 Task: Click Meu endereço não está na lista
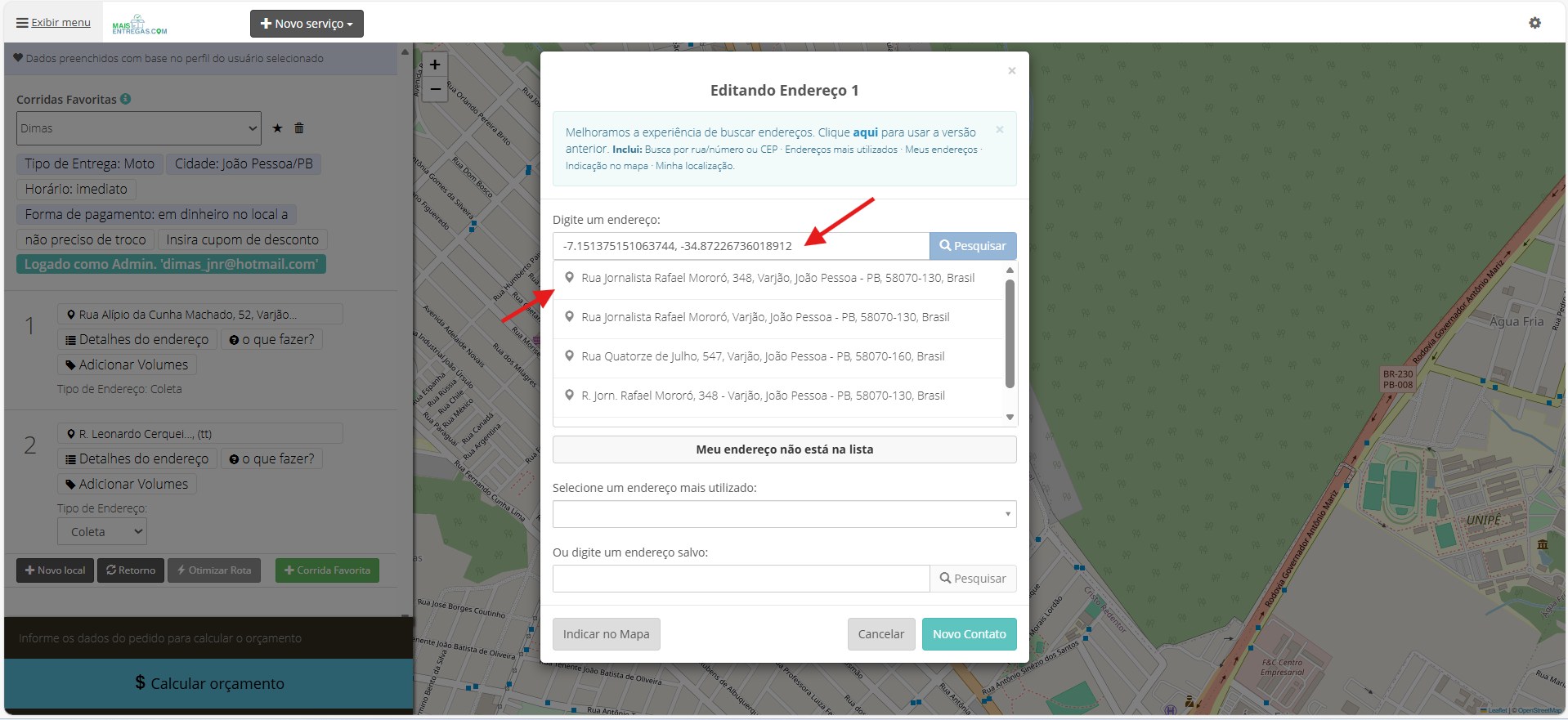pyautogui.click(x=785, y=449)
